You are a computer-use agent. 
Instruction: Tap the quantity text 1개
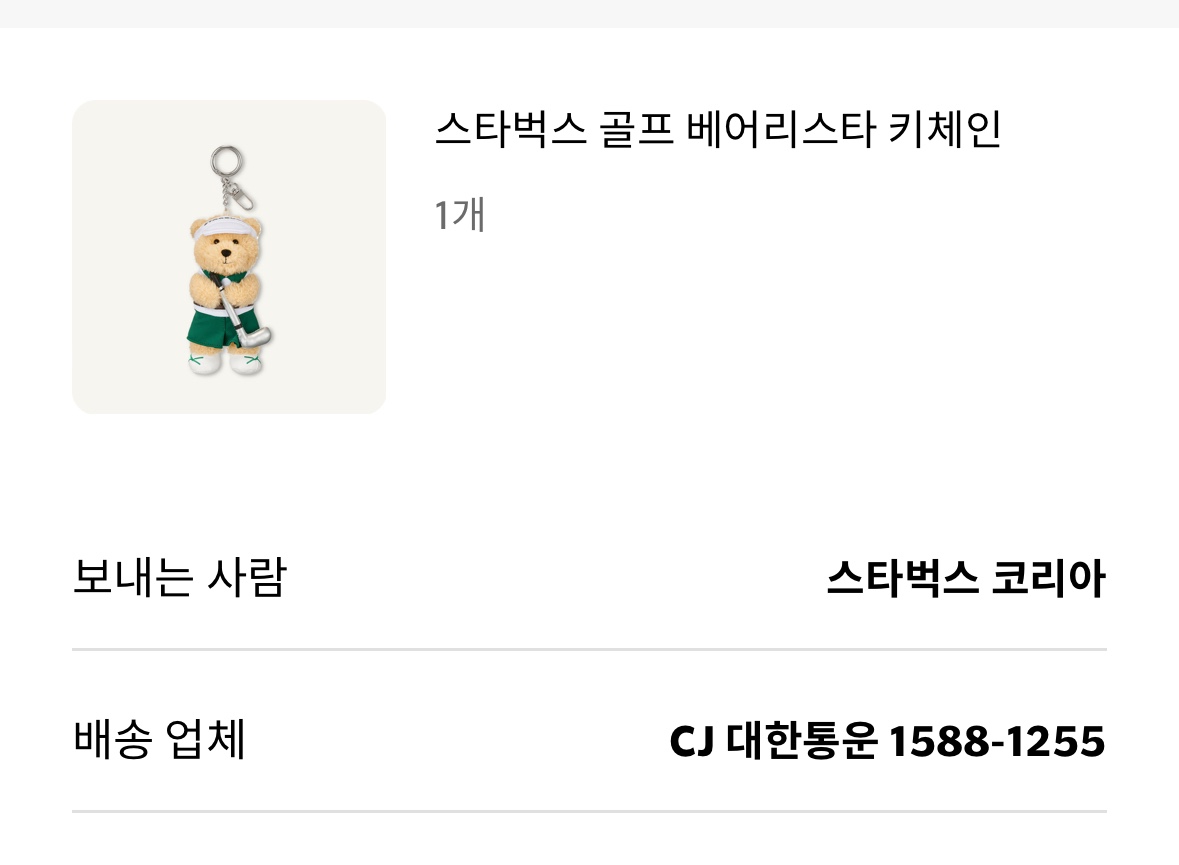(x=459, y=214)
